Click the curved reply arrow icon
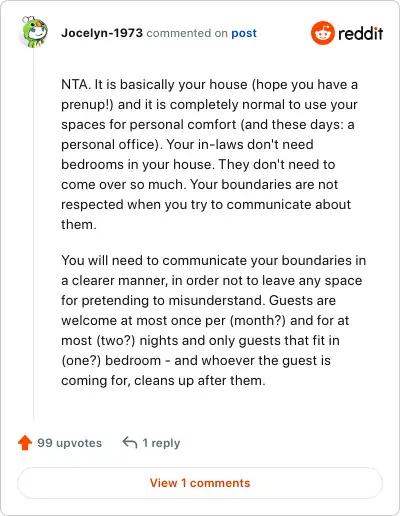This screenshot has width=400, height=516. [130, 443]
